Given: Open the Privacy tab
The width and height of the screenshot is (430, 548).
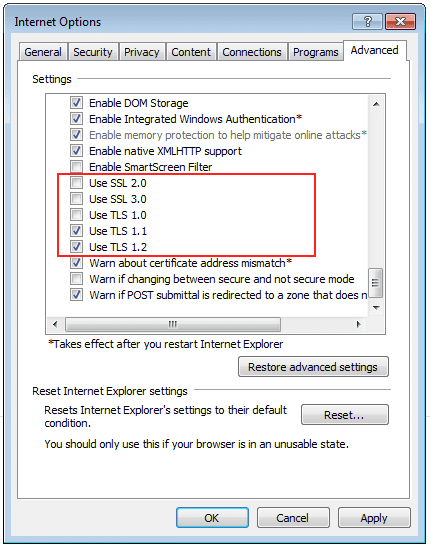Looking at the screenshot, I should pos(142,52).
